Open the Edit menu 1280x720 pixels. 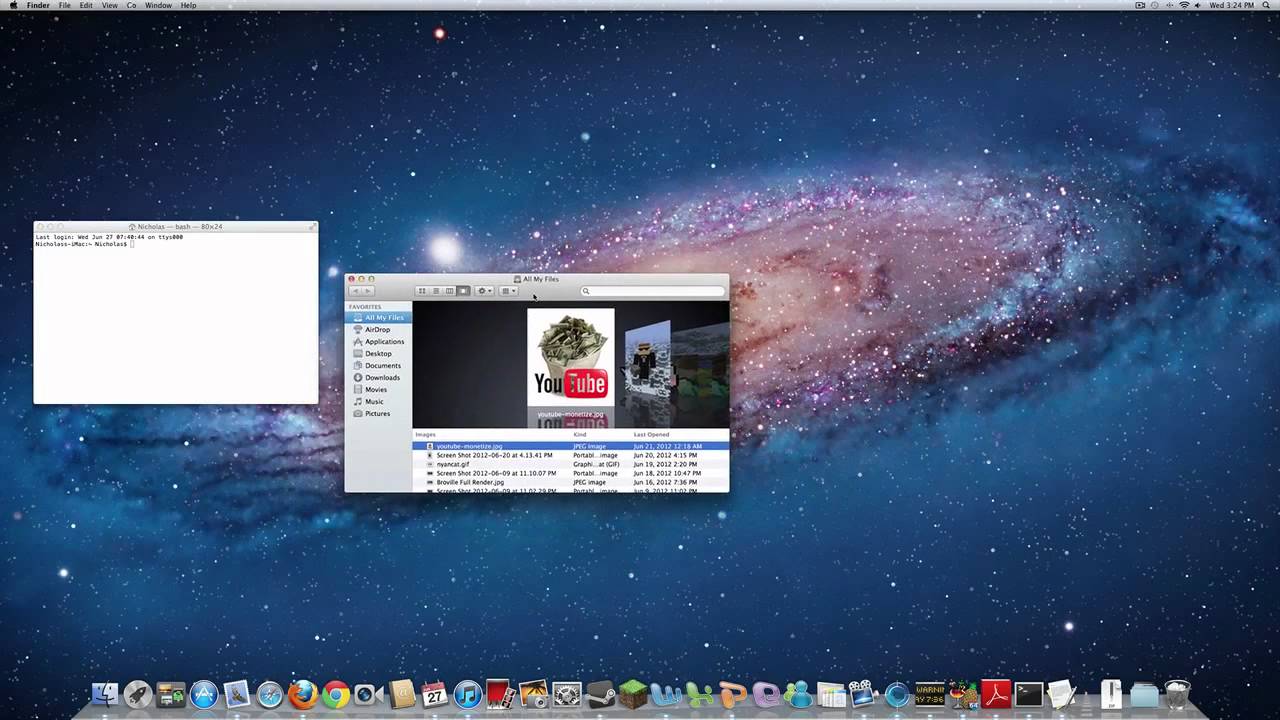[x=86, y=5]
